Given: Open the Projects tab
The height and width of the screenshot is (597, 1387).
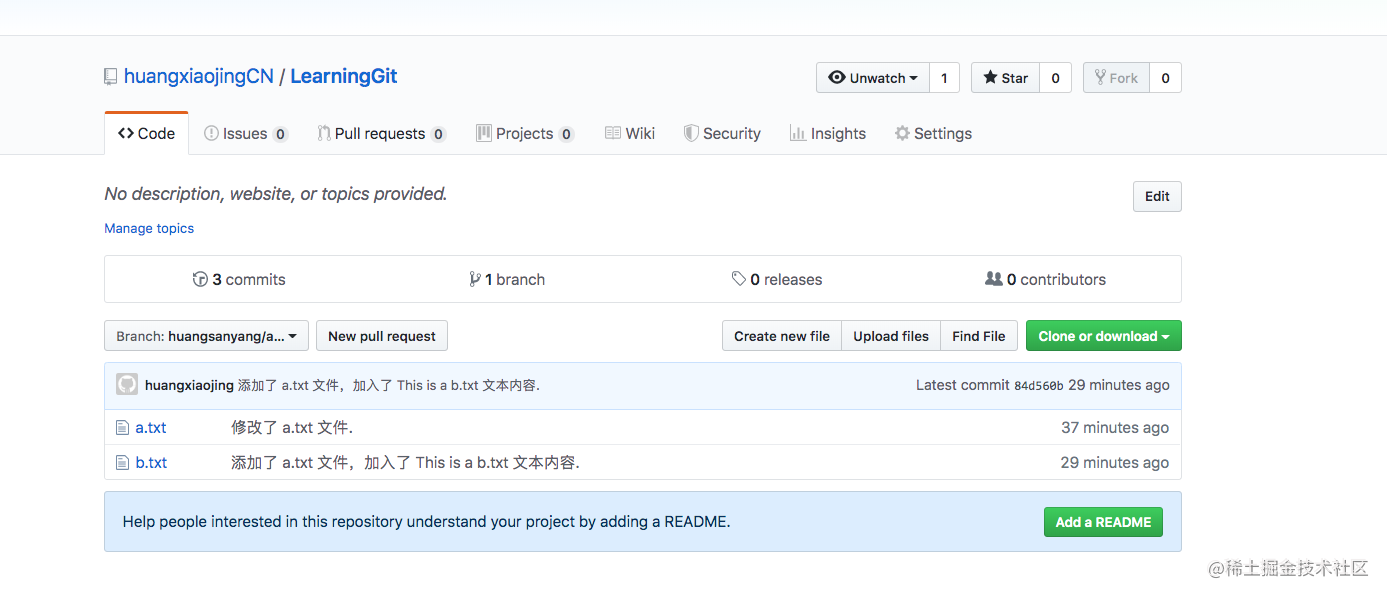Looking at the screenshot, I should [x=524, y=133].
